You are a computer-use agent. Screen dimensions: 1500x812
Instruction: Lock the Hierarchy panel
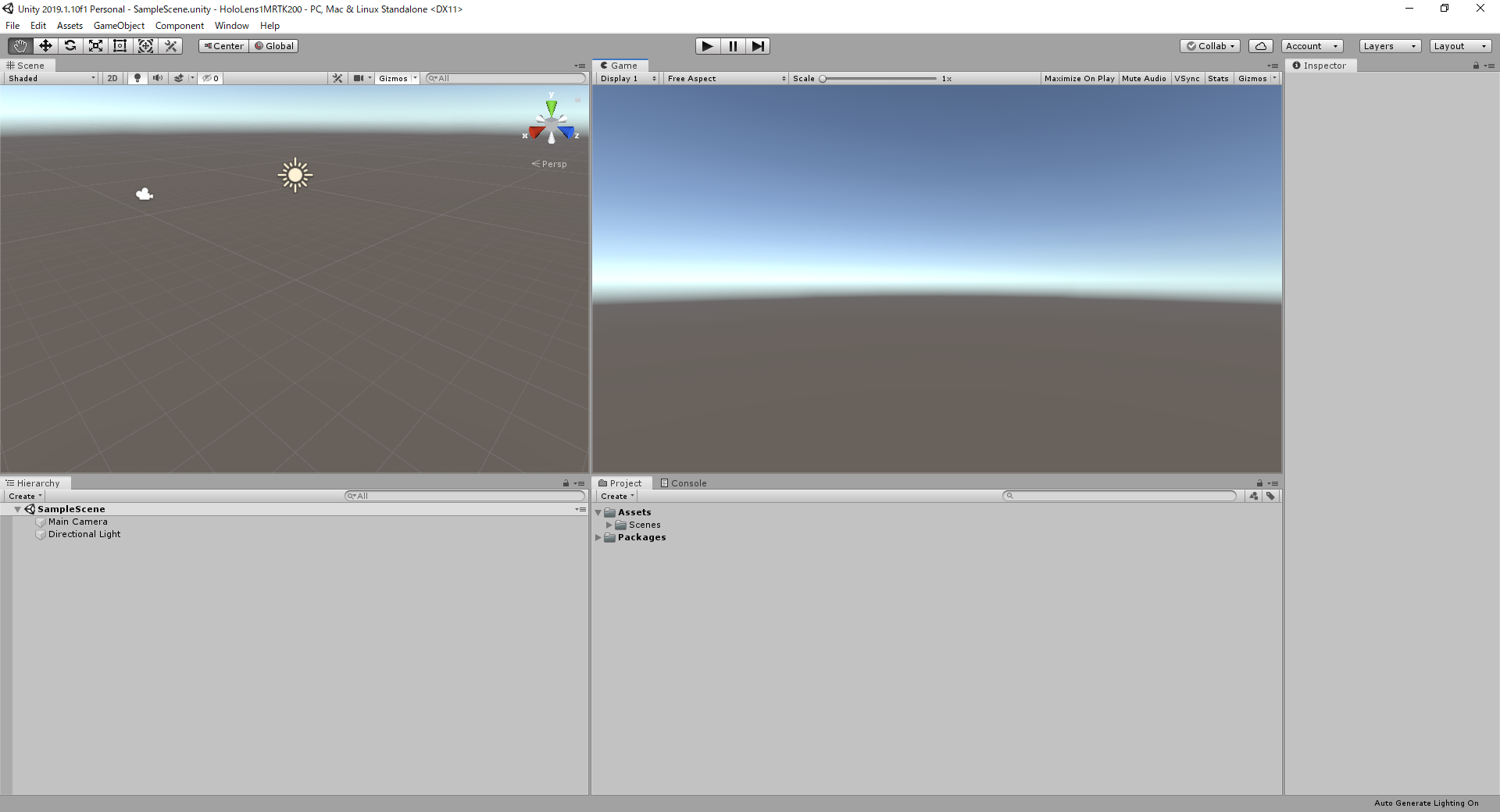pos(566,483)
